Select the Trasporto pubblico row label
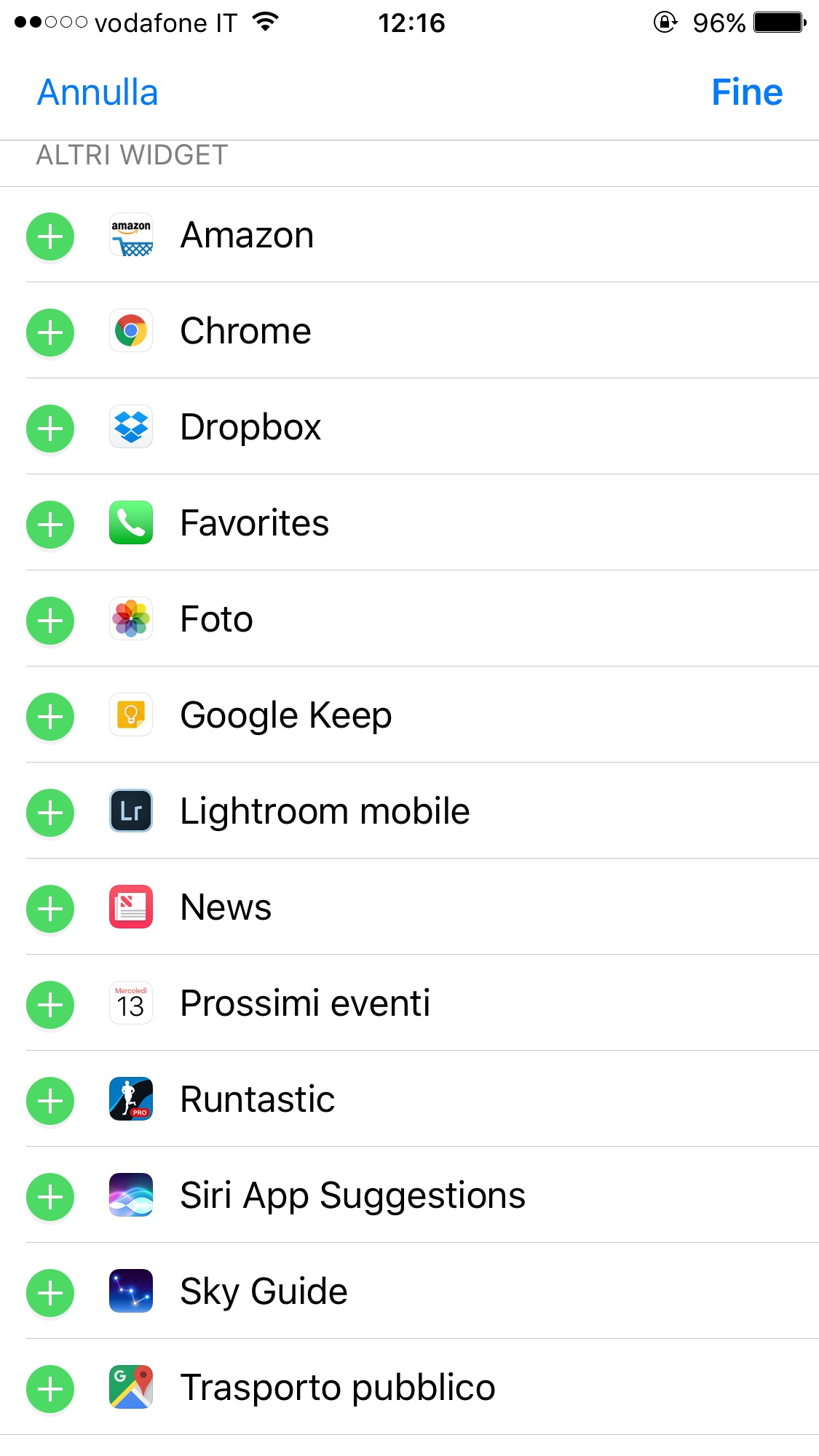 [338, 1388]
